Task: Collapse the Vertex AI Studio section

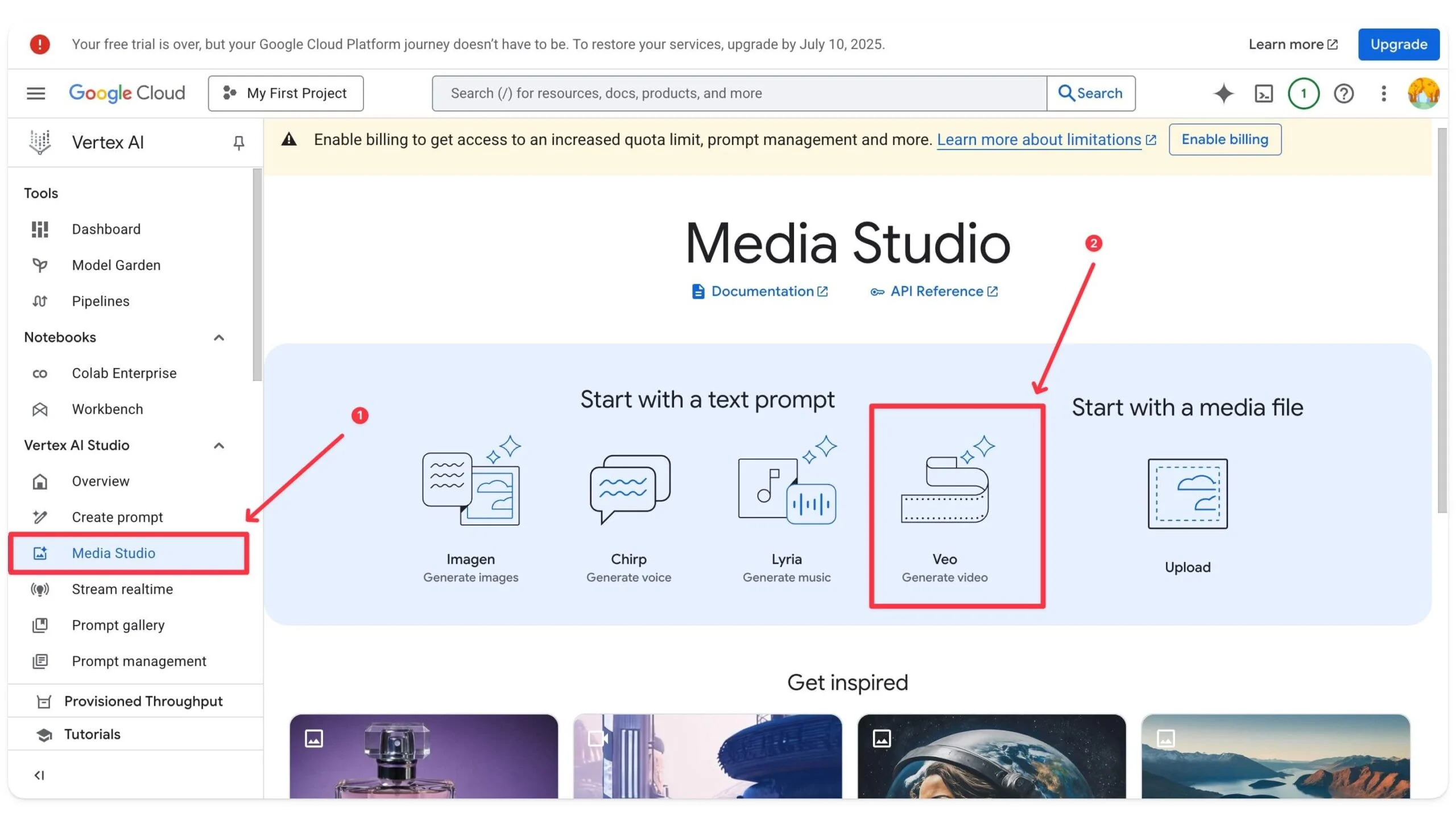Action: 219,445
